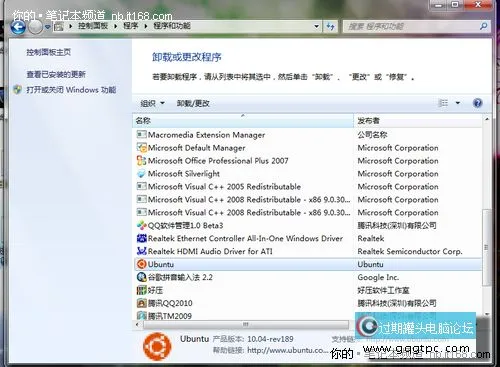500x367 pixels.
Task: Focus the 搜索 程序和功能 search box
Action: 411,26
